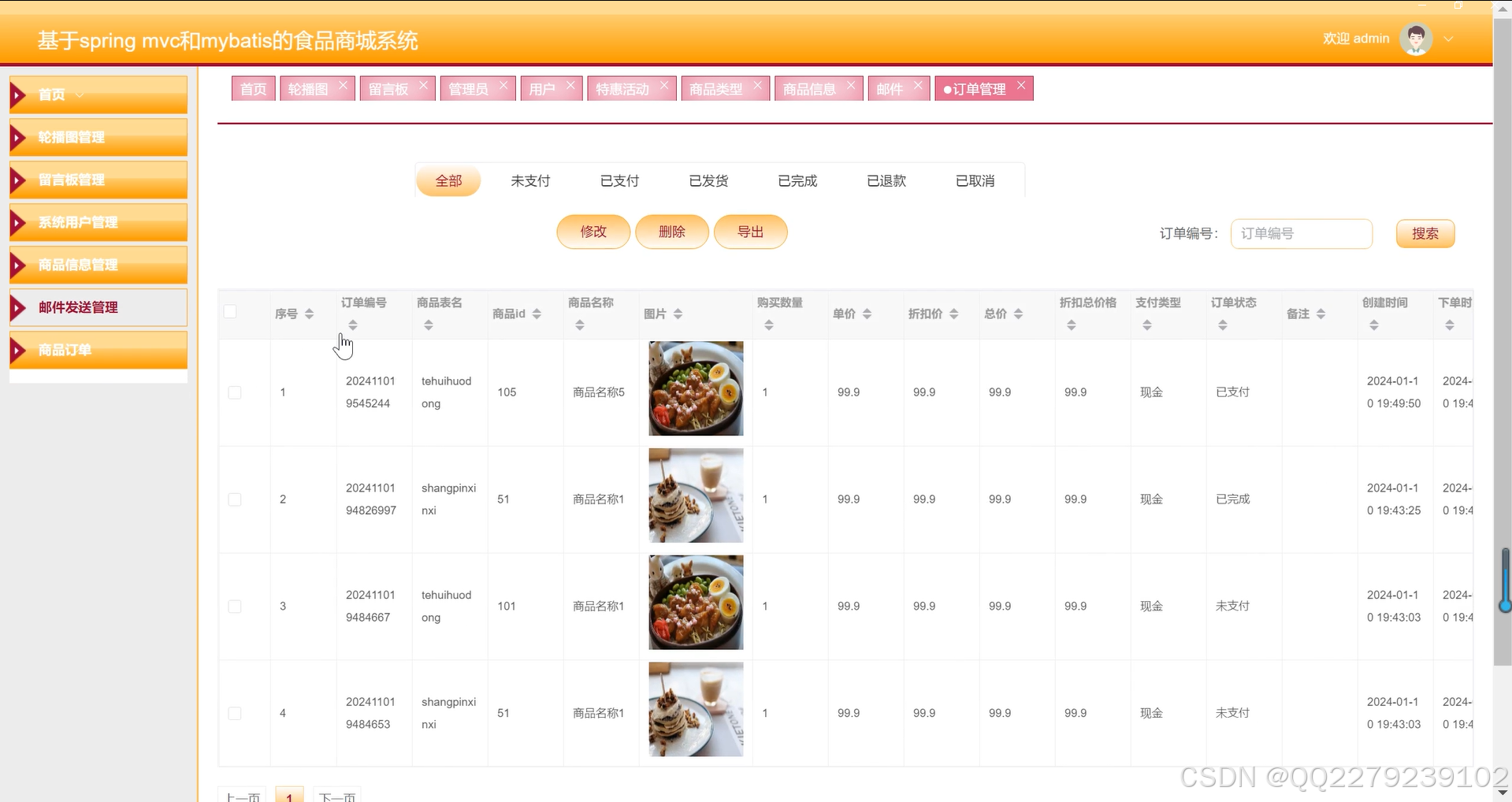
Task: Sort orders by 订单编号 column
Action: click(352, 324)
